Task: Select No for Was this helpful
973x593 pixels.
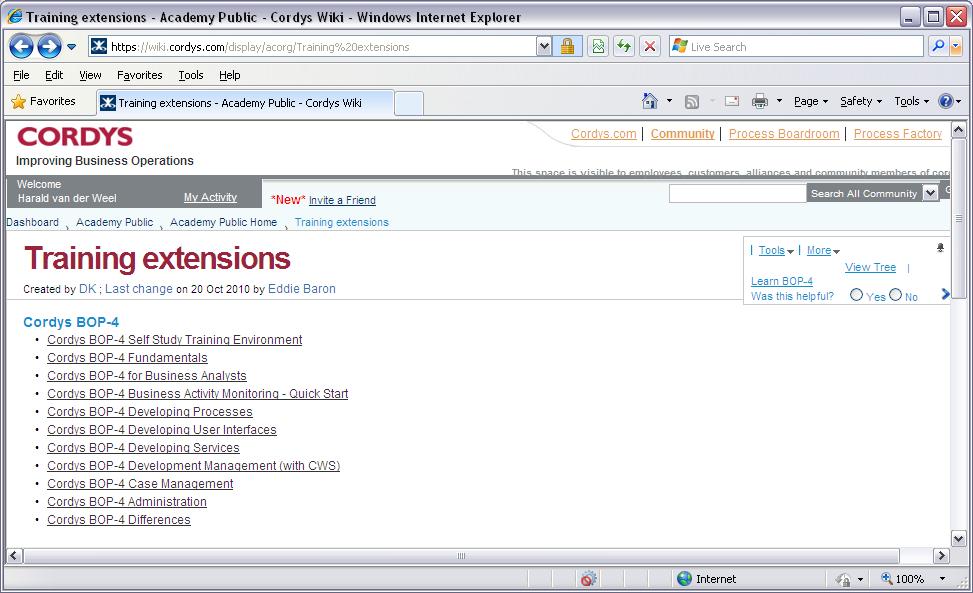Action: [x=895, y=295]
